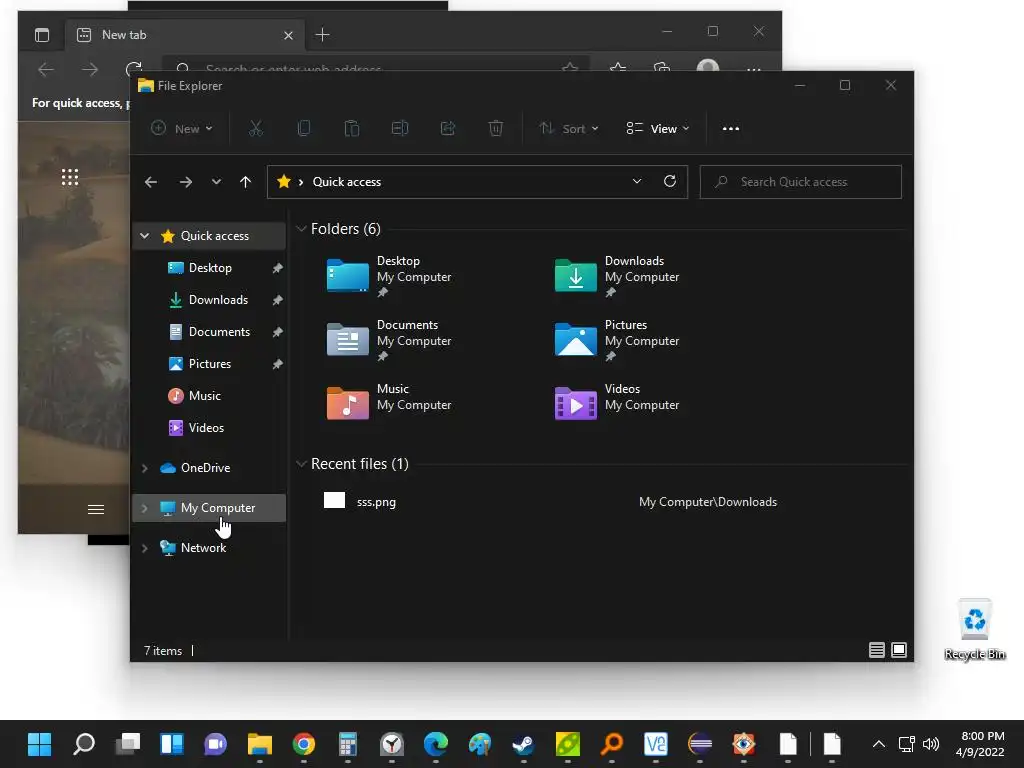Open the View dropdown menu

point(658,129)
